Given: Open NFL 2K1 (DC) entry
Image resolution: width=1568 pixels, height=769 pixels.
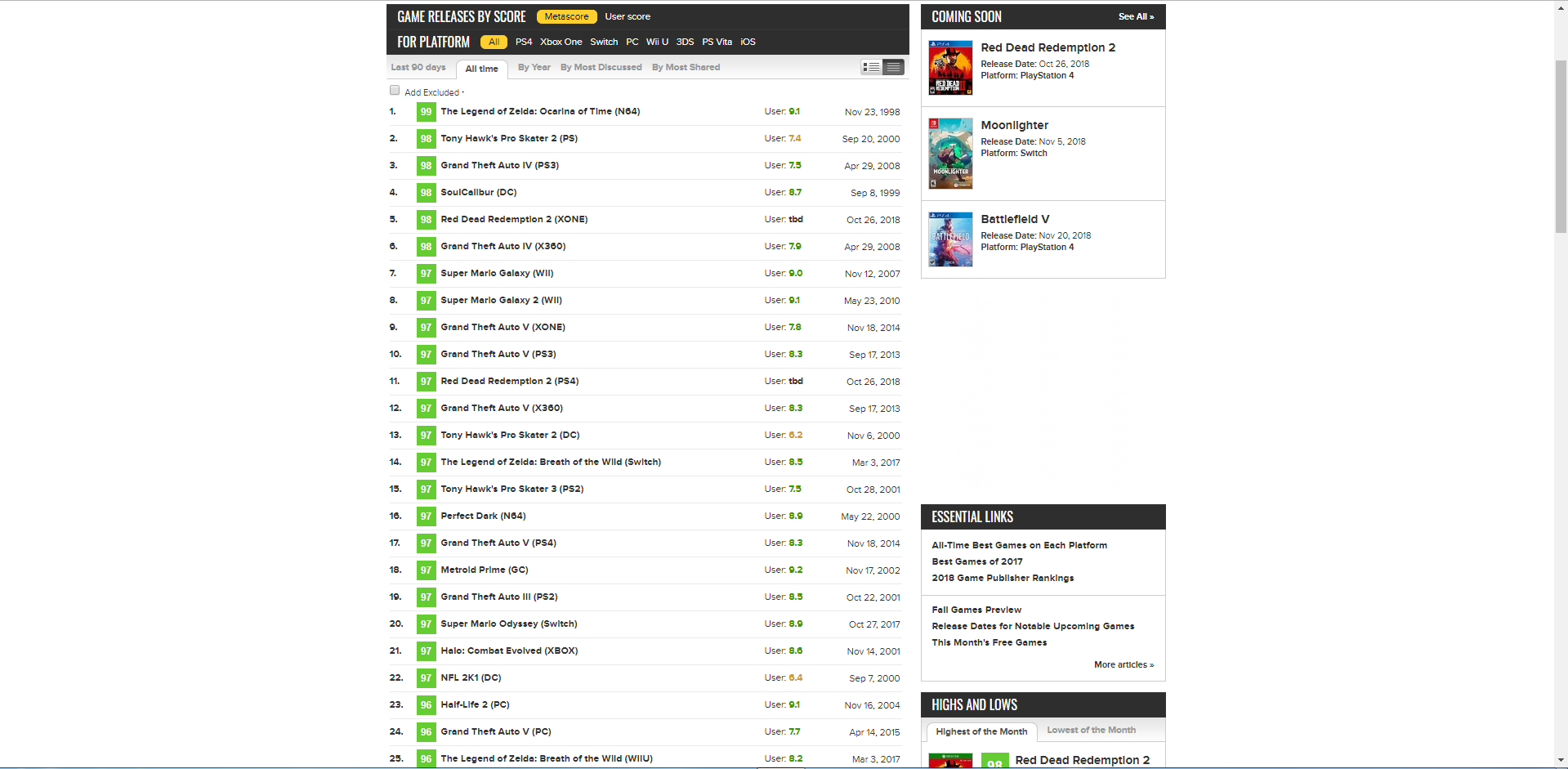Looking at the screenshot, I should pyautogui.click(x=471, y=677).
